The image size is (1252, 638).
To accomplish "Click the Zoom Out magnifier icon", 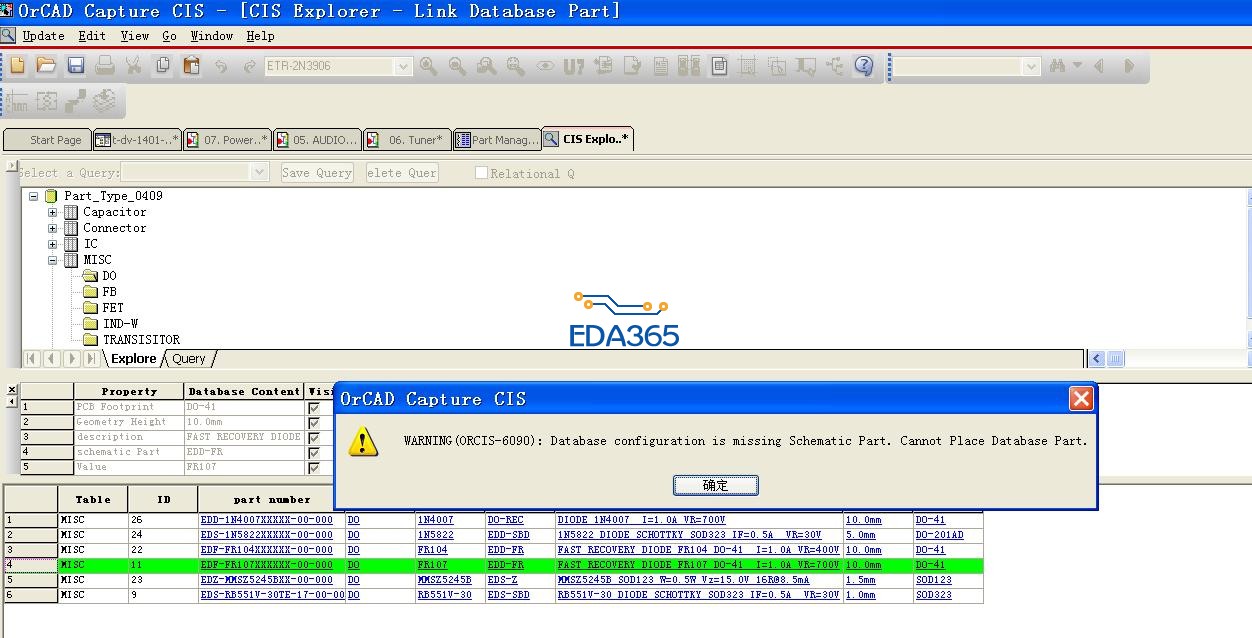I will [x=457, y=66].
